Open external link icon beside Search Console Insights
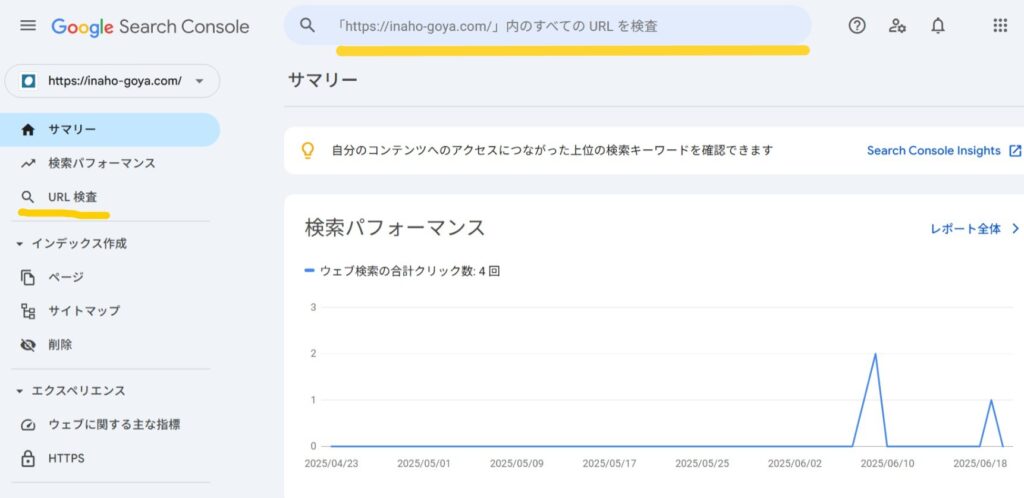This screenshot has width=1024, height=498. (1015, 151)
